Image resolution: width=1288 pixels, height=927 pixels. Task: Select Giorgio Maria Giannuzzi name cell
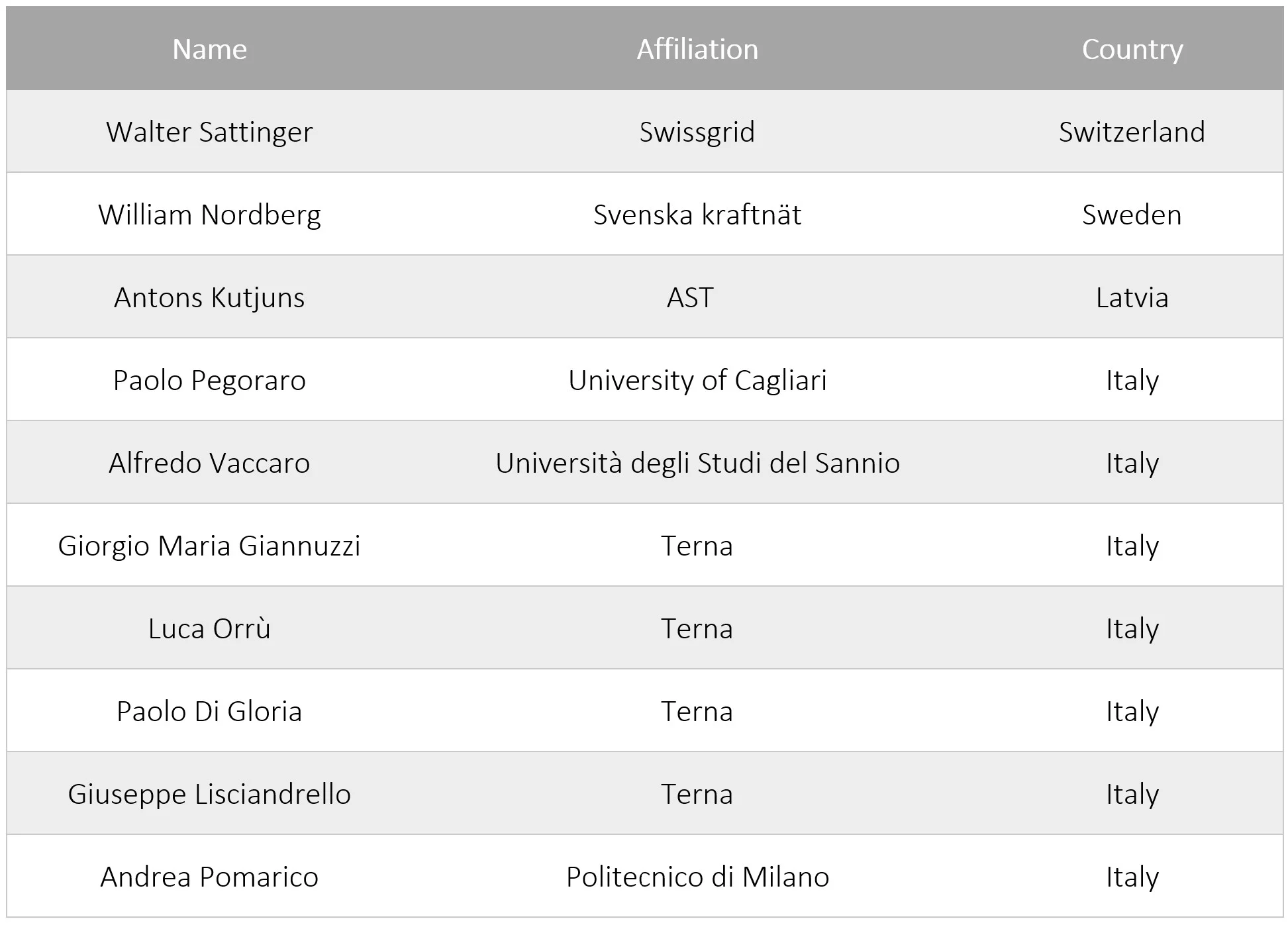point(209,546)
